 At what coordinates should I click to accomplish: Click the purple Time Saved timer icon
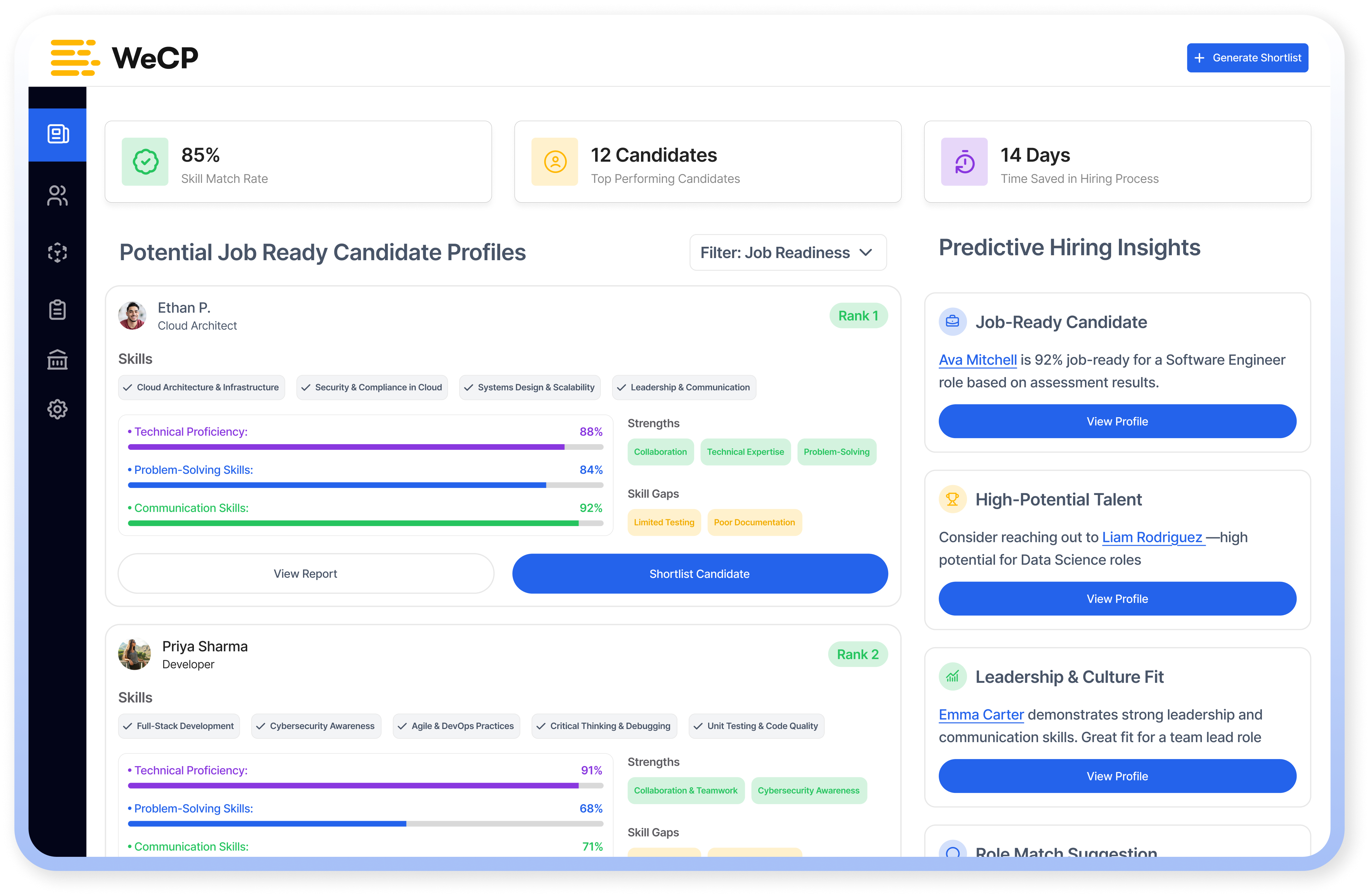coord(964,162)
